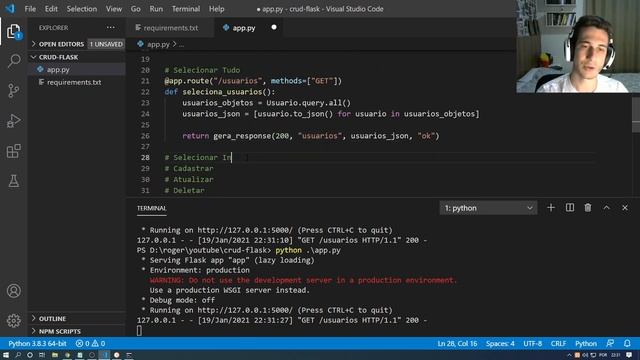Click 'def seleciona_usuarios():' on line 22
This screenshot has height=360, width=640.
[x=220, y=92]
